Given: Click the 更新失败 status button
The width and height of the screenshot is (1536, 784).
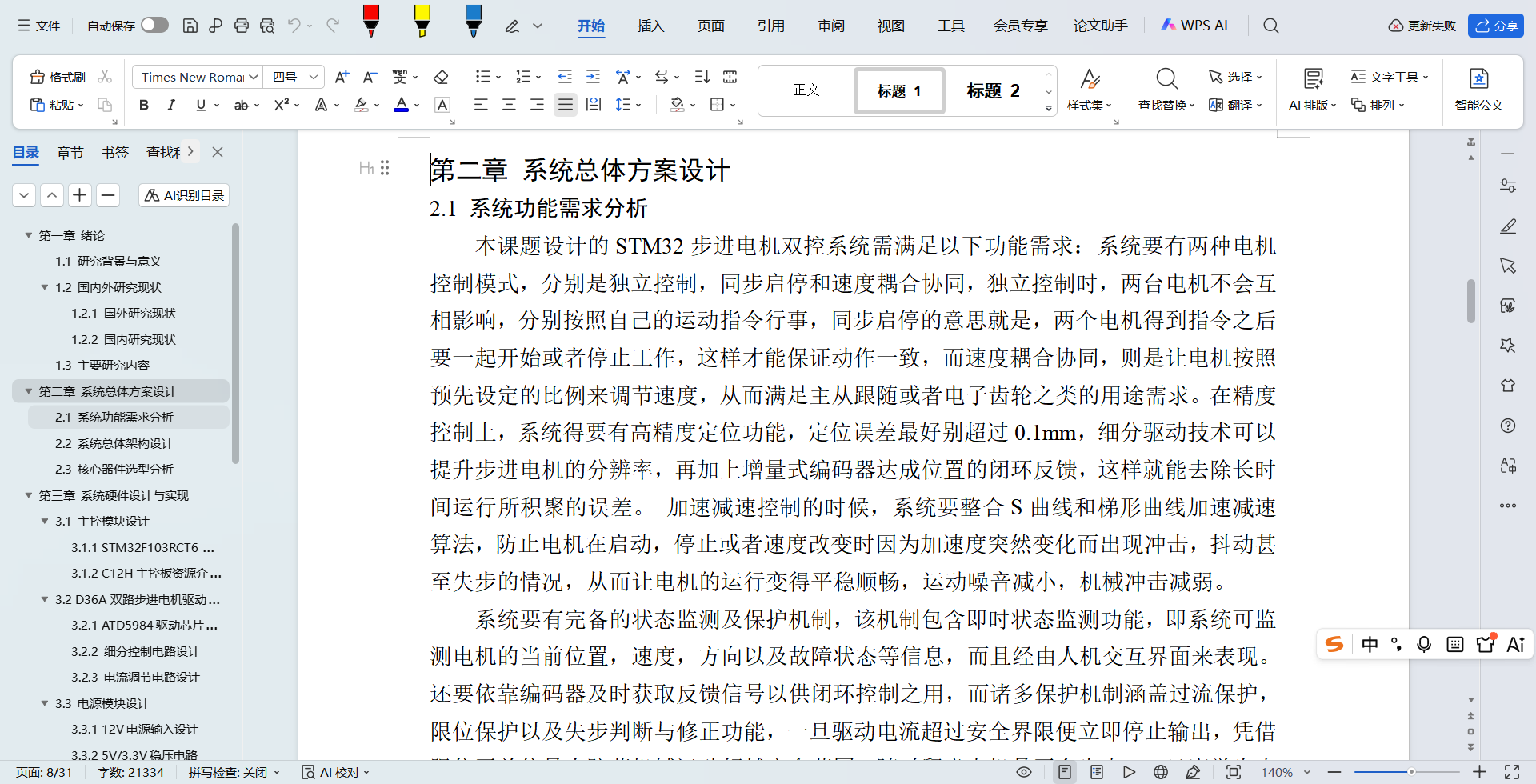Looking at the screenshot, I should [1422, 26].
